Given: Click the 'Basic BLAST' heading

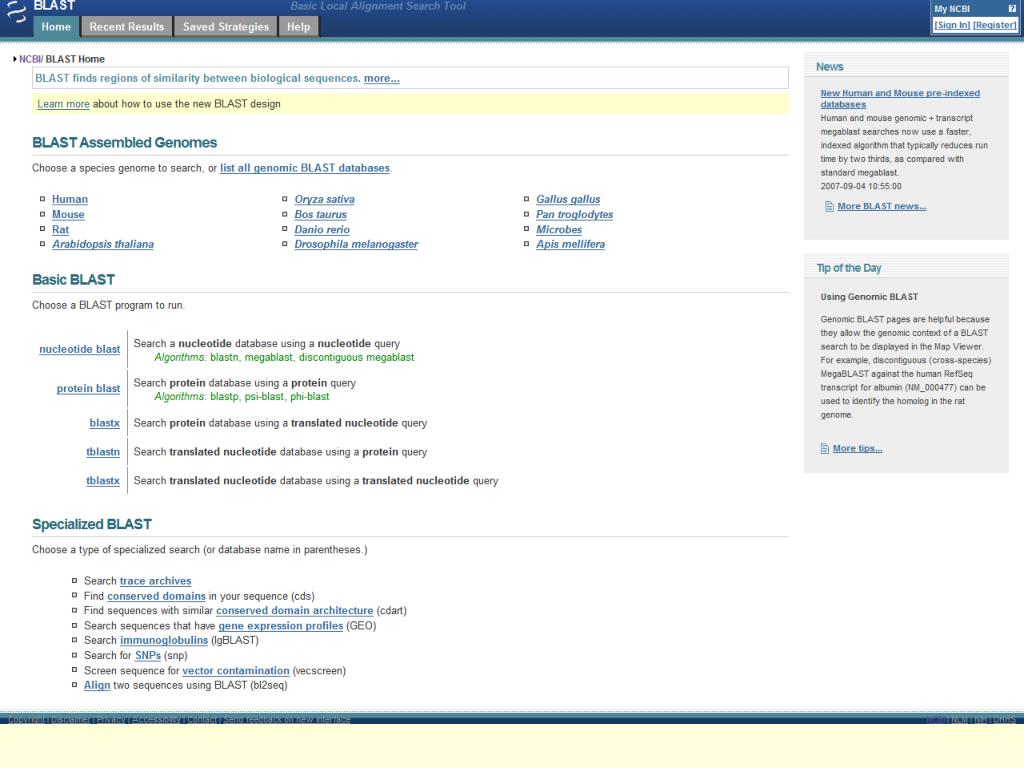Looking at the screenshot, I should coord(73,280).
